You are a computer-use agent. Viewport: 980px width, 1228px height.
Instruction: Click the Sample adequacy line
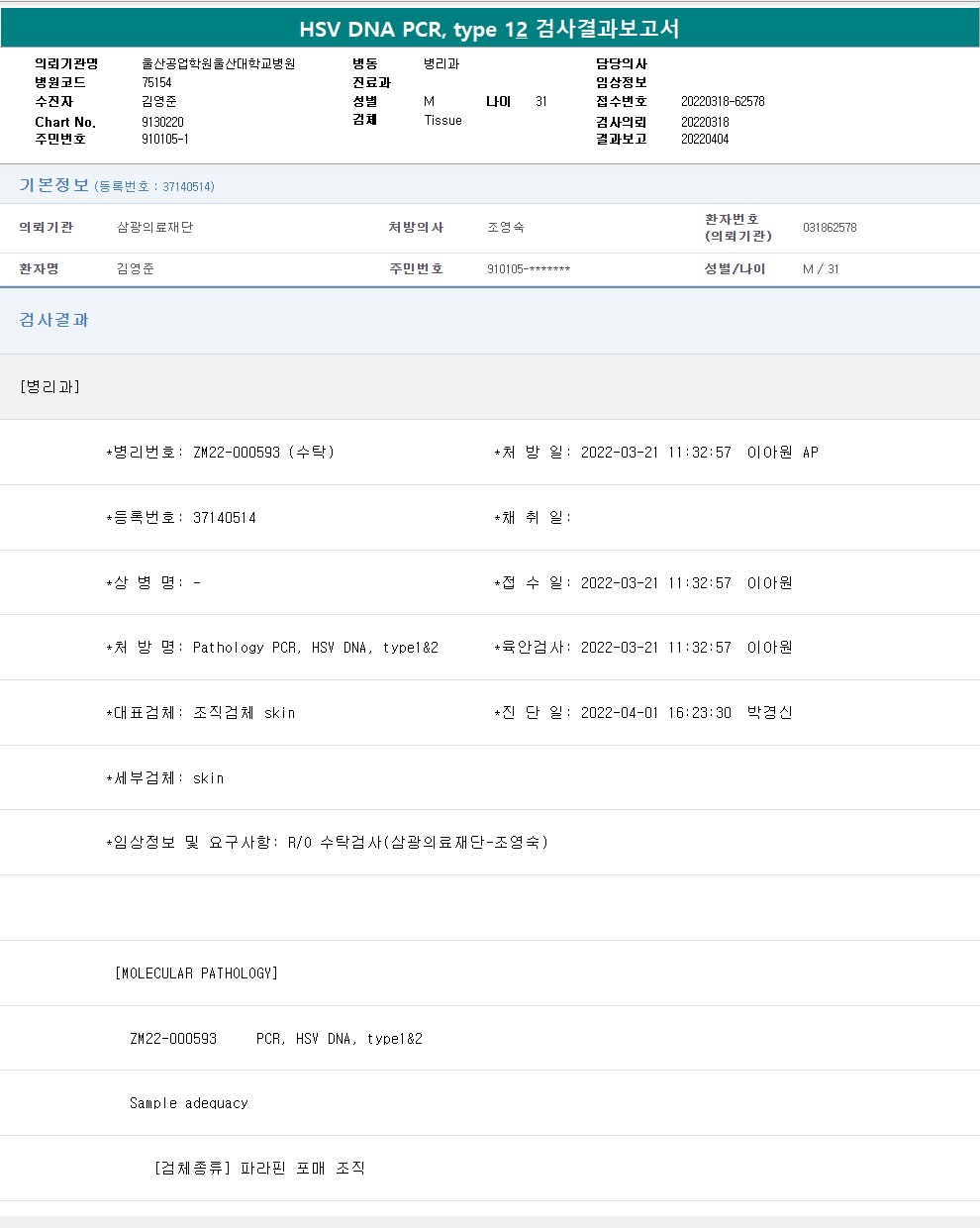coord(188,1103)
